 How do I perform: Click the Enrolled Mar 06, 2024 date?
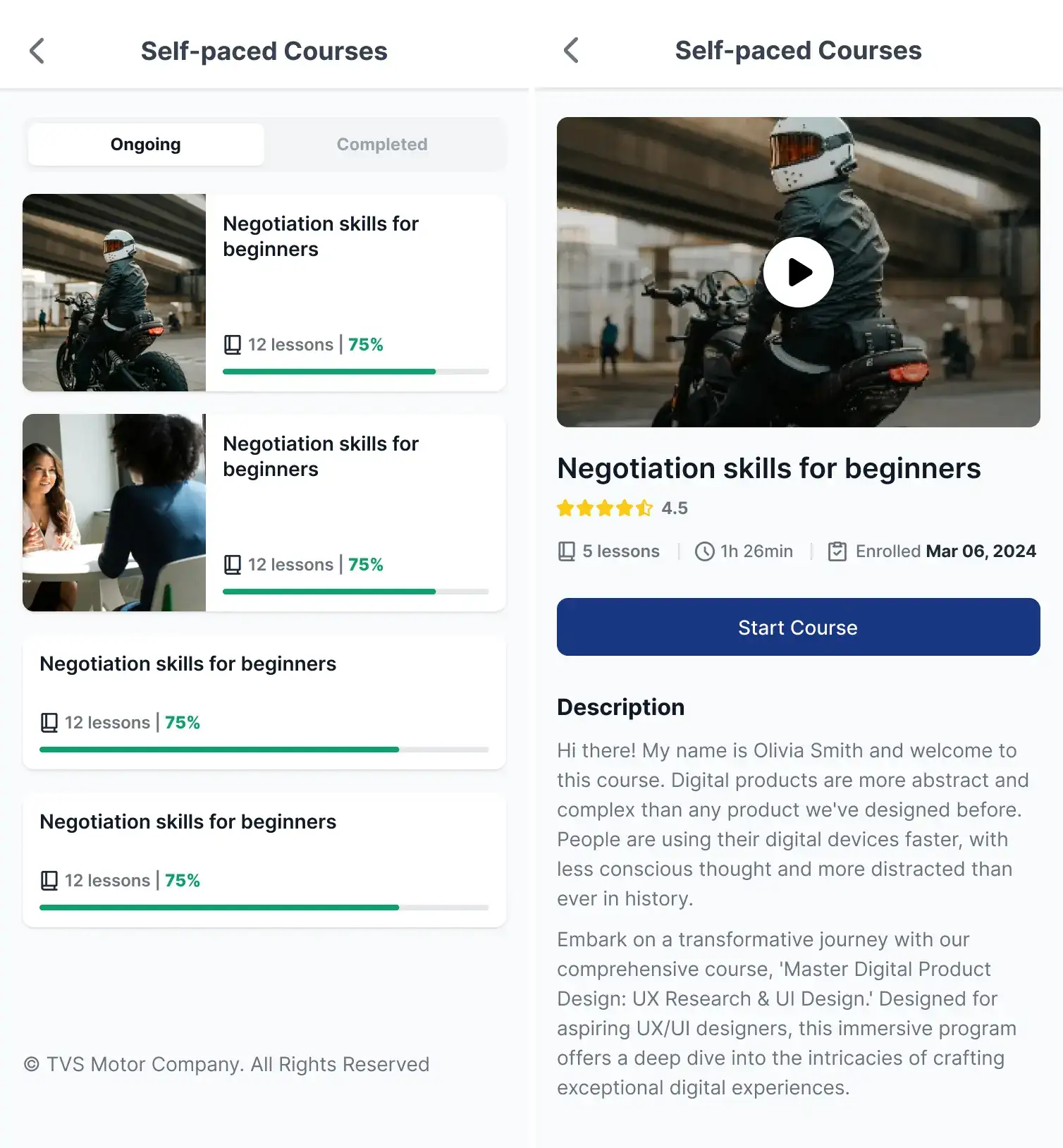tap(945, 551)
